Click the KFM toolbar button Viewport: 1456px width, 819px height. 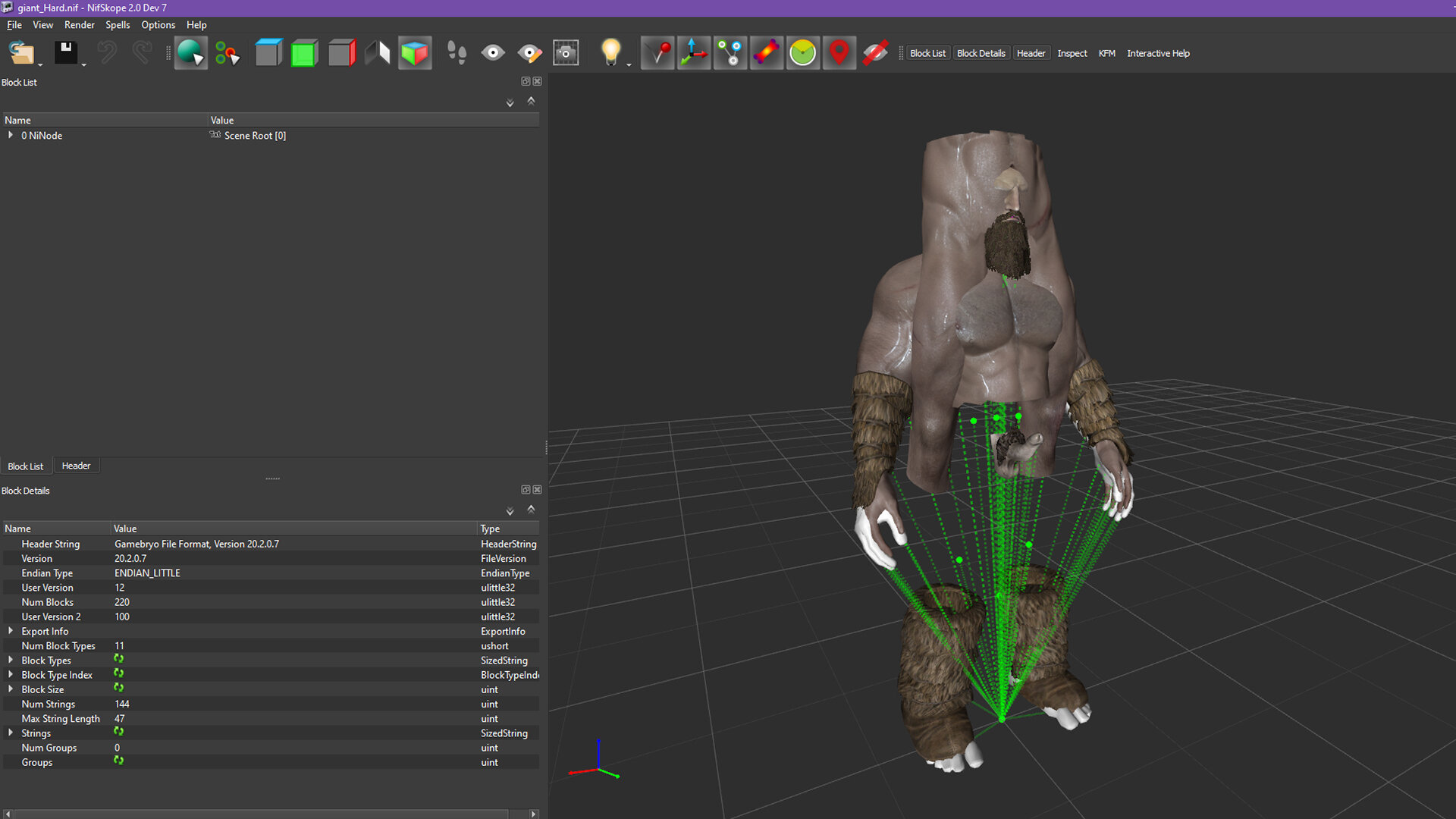coord(1107,53)
